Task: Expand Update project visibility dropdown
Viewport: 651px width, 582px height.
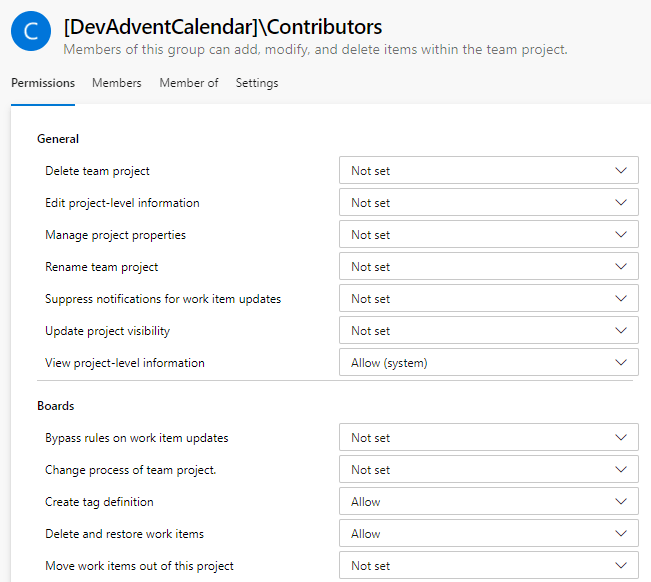Action: pos(488,331)
